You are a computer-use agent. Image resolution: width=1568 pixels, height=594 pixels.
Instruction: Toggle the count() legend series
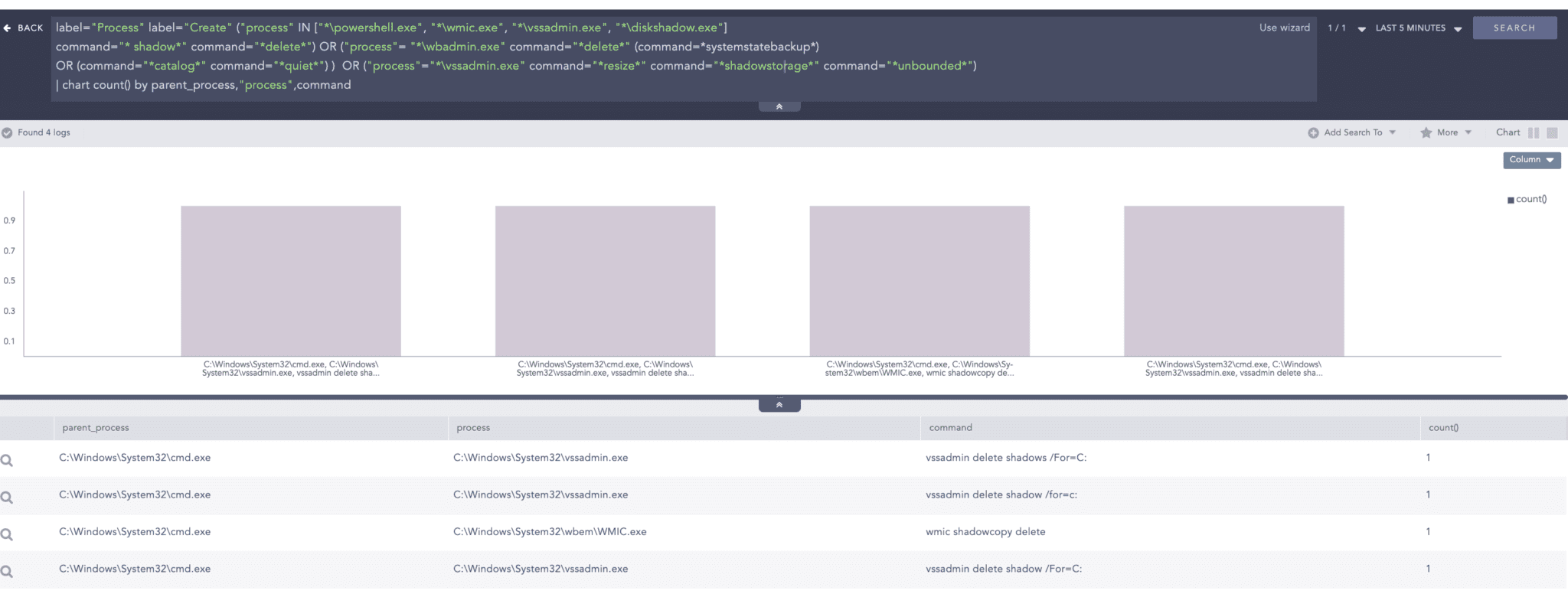(1527, 200)
